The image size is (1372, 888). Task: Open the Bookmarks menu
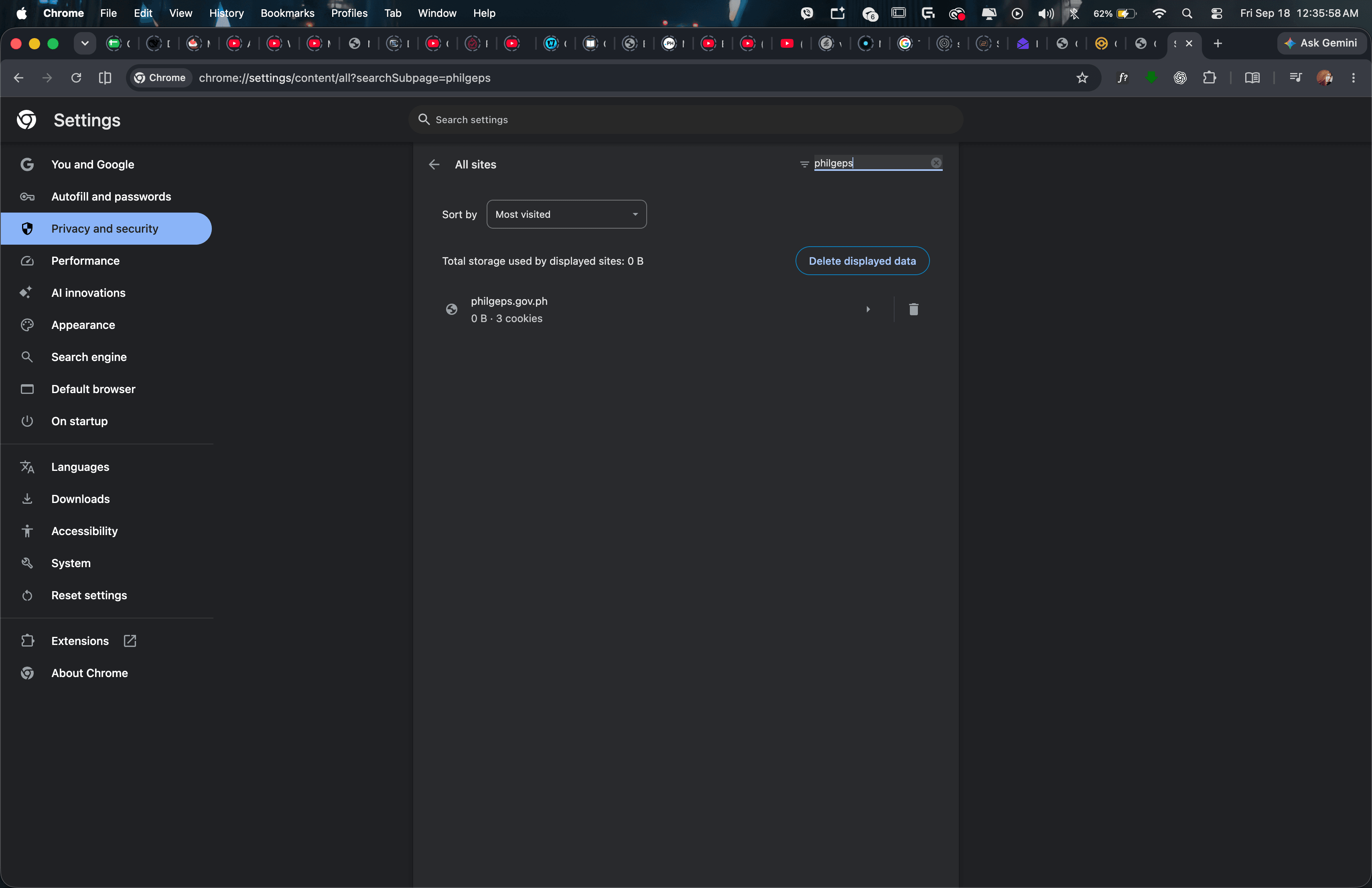[x=287, y=13]
